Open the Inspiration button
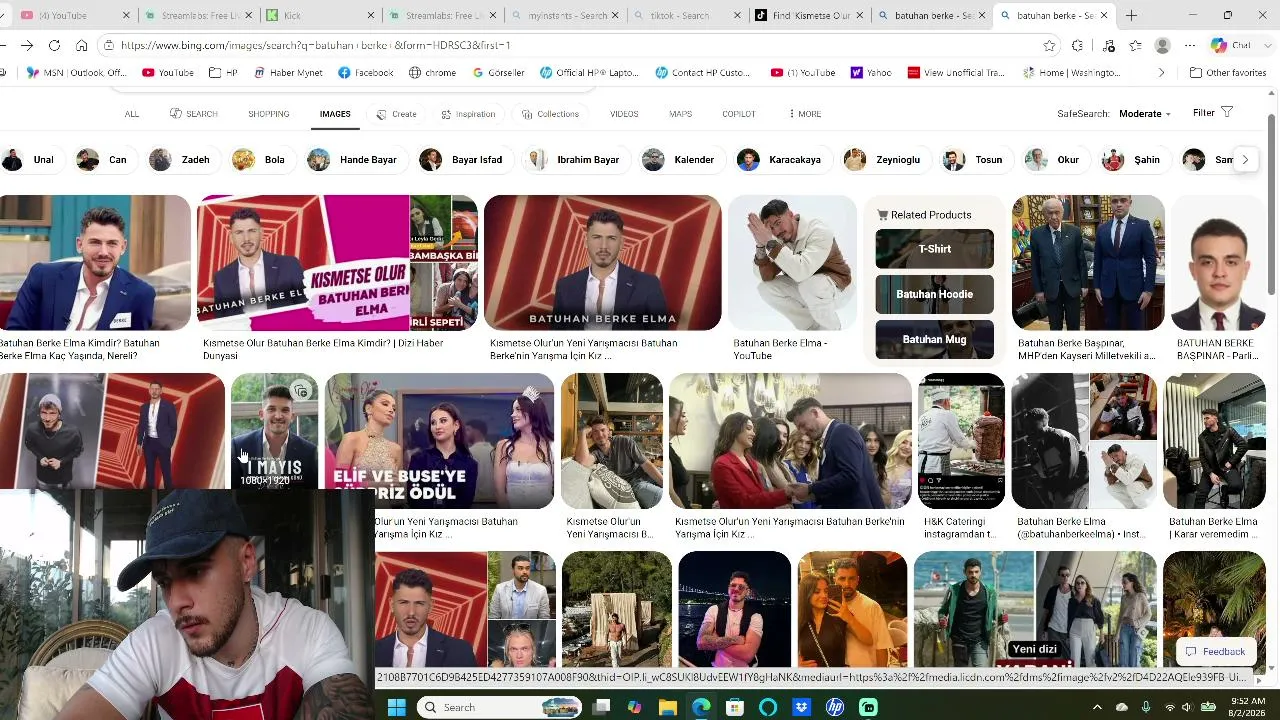The image size is (1280, 720). tap(468, 114)
